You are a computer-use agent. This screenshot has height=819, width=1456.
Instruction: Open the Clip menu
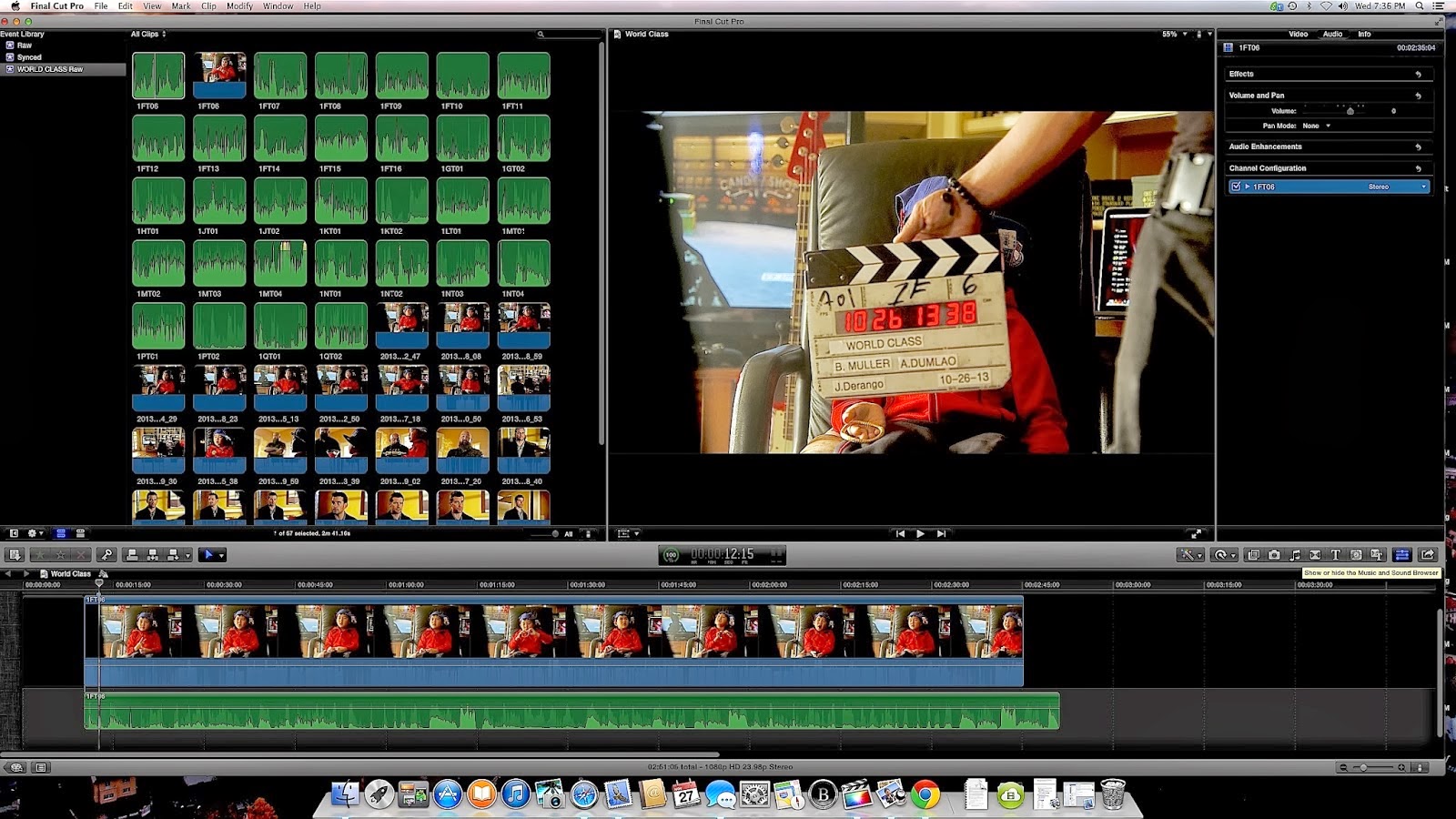[208, 6]
